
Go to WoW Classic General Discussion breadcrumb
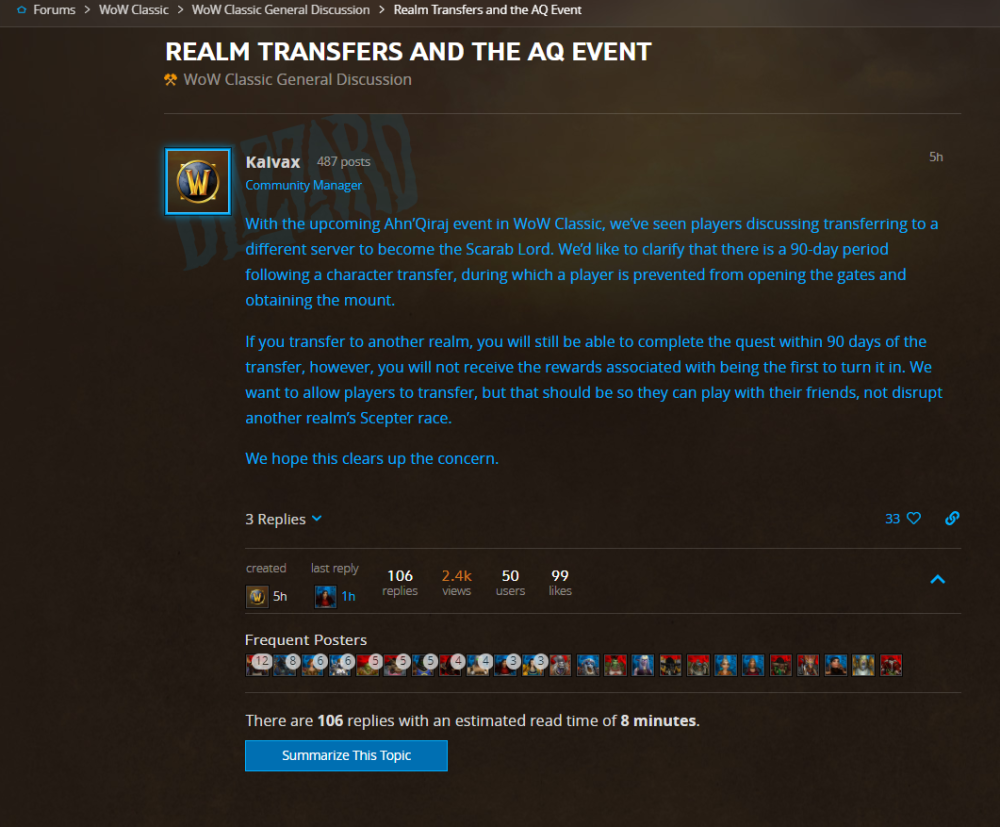tap(281, 10)
